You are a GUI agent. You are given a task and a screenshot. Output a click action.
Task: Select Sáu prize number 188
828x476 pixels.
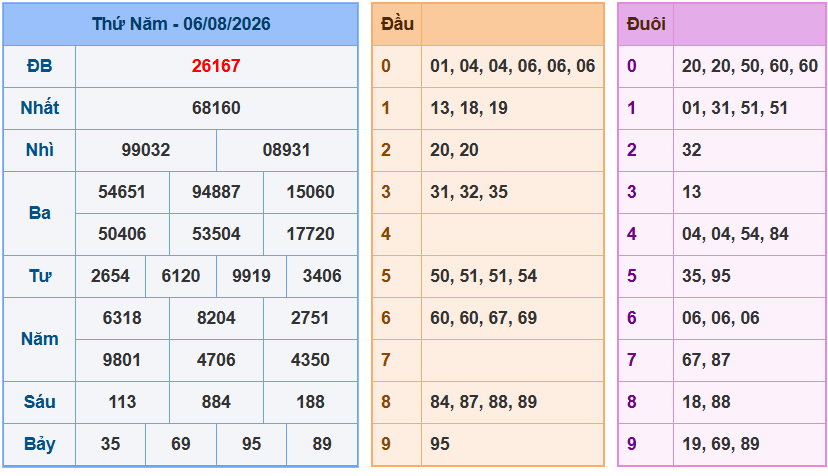click(x=310, y=402)
